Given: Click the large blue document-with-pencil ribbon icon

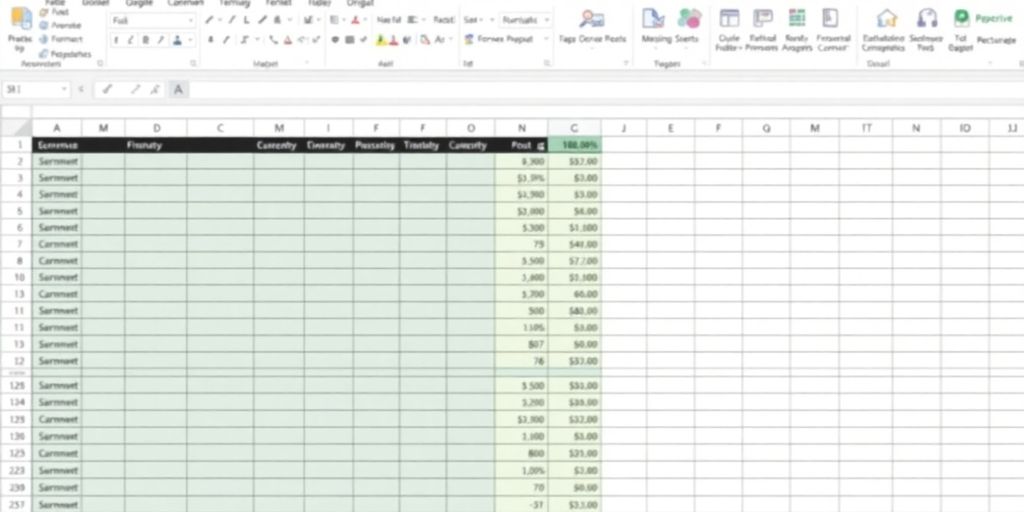Looking at the screenshot, I should (653, 18).
